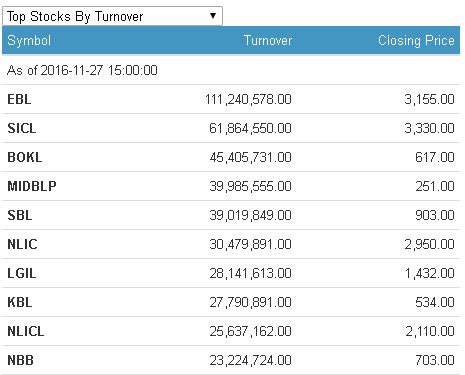The image size is (465, 375).
Task: Select the date line As of 2016-11-27 15:00:00
Action: coord(82,70)
